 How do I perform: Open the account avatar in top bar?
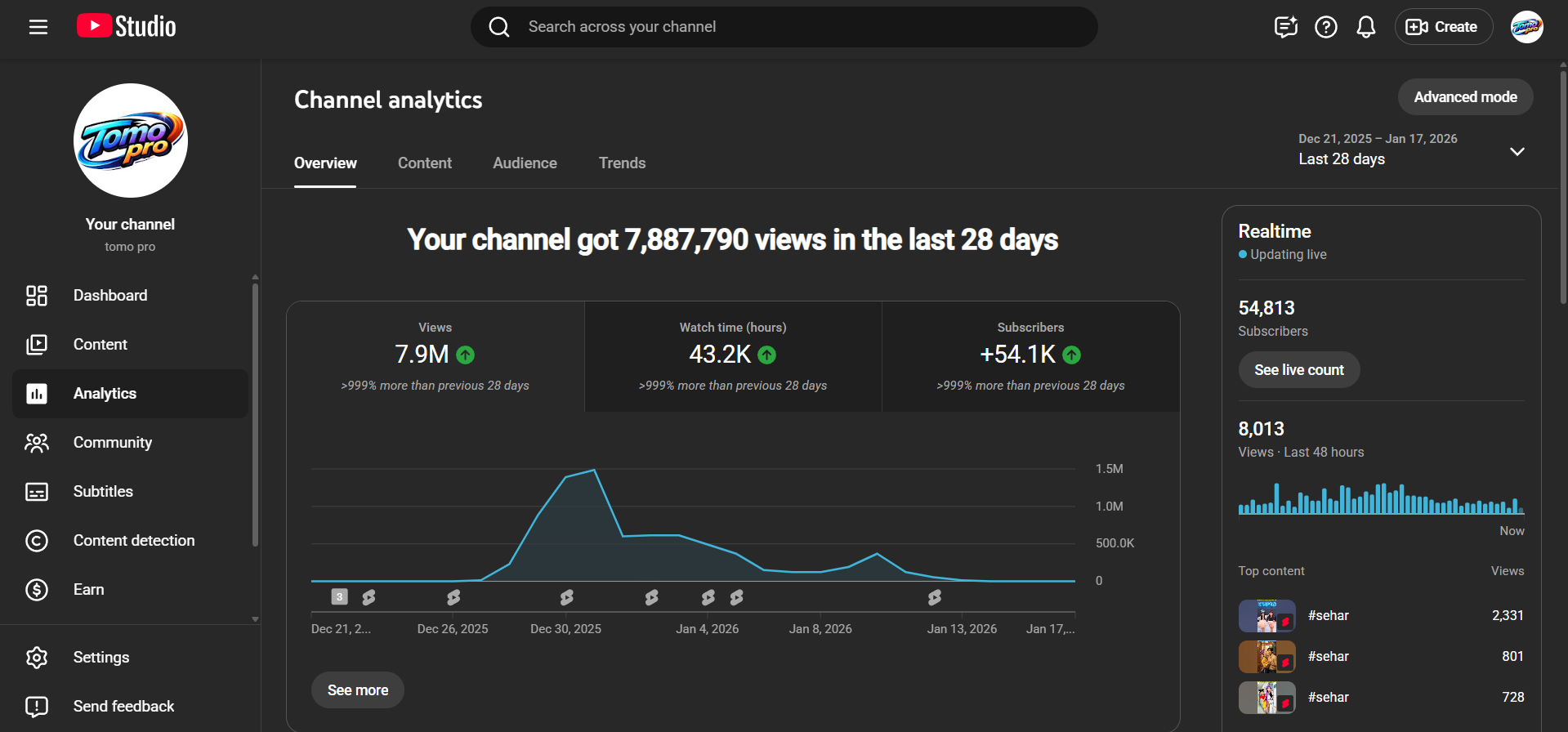pos(1526,27)
